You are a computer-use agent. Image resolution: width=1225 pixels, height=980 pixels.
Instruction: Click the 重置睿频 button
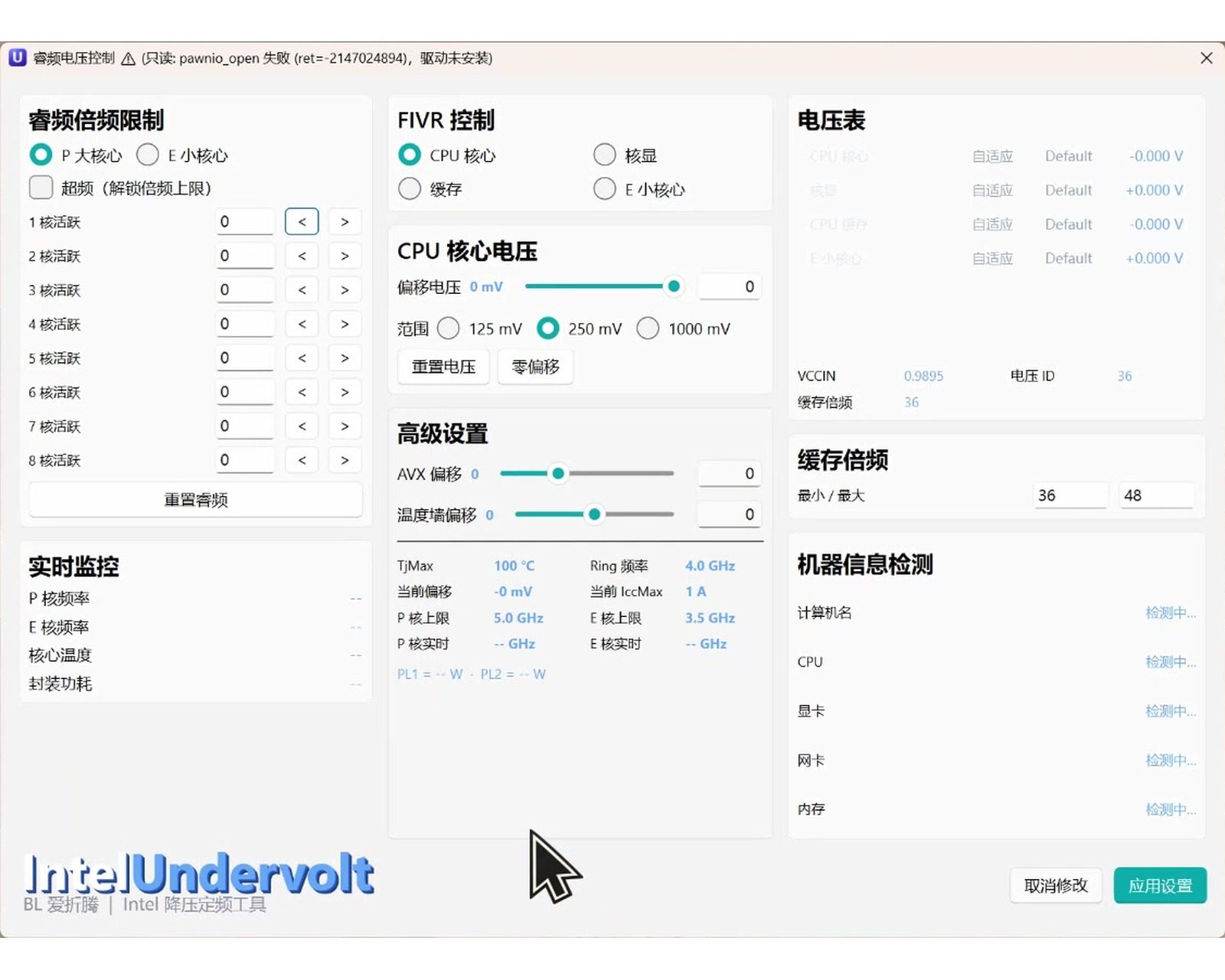(196, 500)
